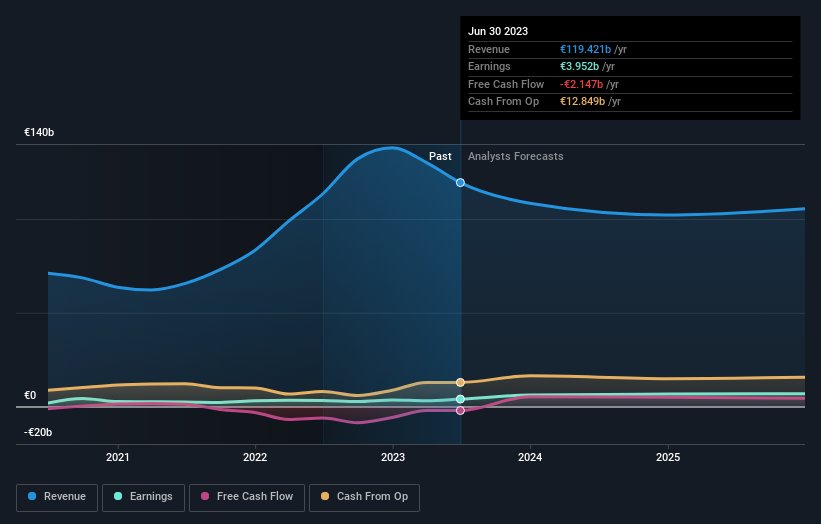Click the Revenue data point marker on the blue line

(460, 183)
